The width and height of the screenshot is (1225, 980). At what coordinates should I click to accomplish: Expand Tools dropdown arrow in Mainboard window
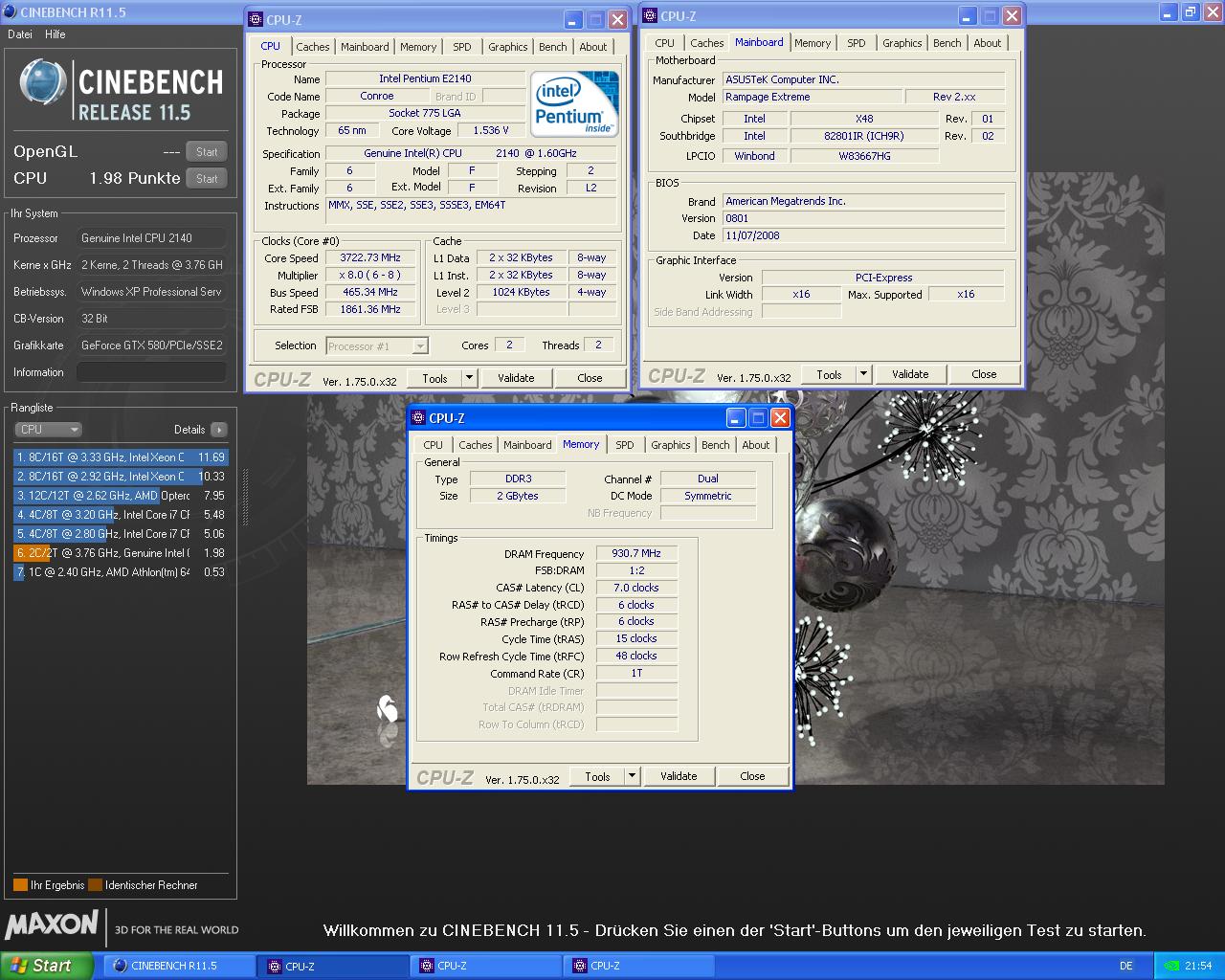click(863, 374)
